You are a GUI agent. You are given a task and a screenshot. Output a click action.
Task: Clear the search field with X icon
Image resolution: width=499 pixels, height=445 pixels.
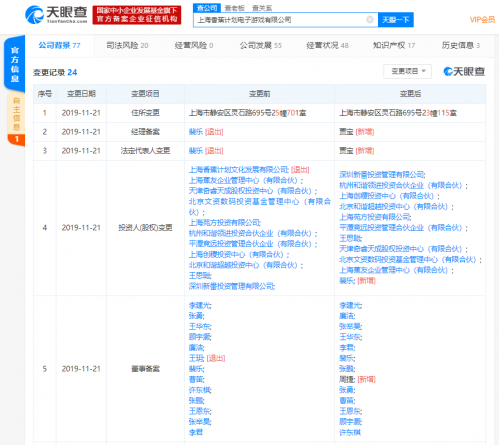coord(370,20)
